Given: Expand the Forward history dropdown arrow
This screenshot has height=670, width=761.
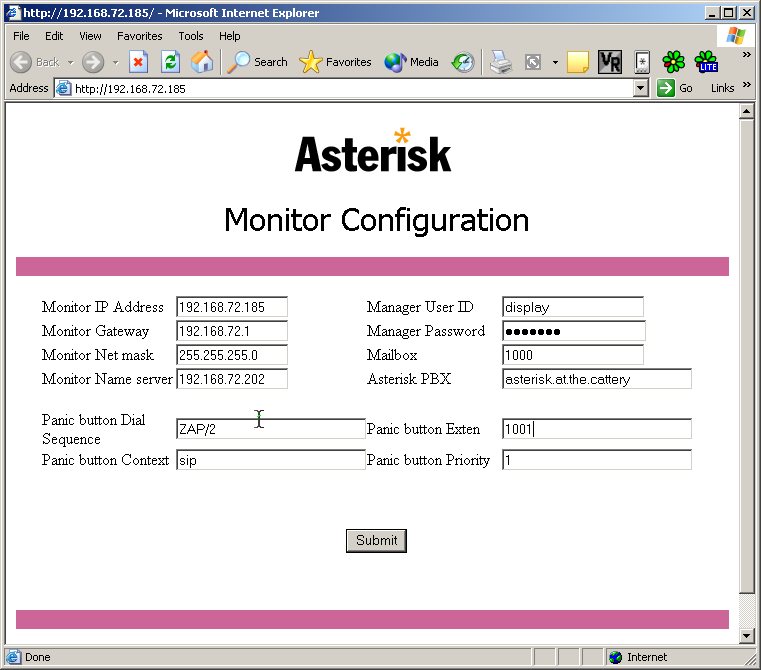Looking at the screenshot, I should point(115,62).
